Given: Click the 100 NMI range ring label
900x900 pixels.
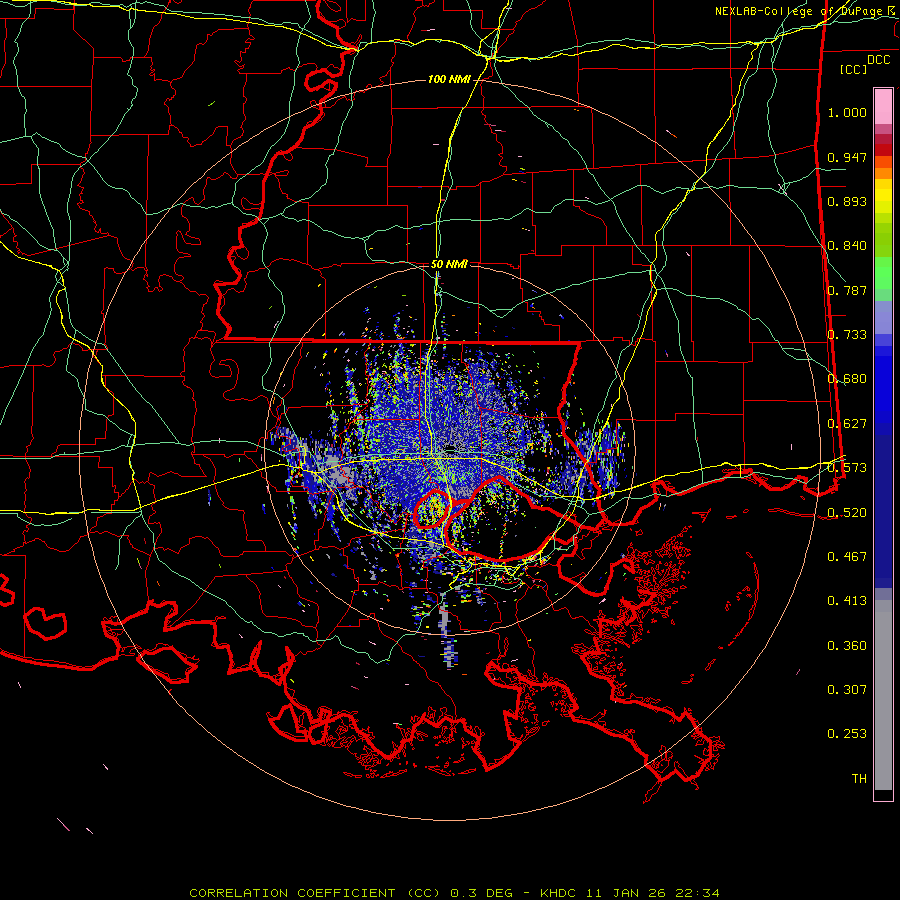Looking at the screenshot, I should (449, 79).
